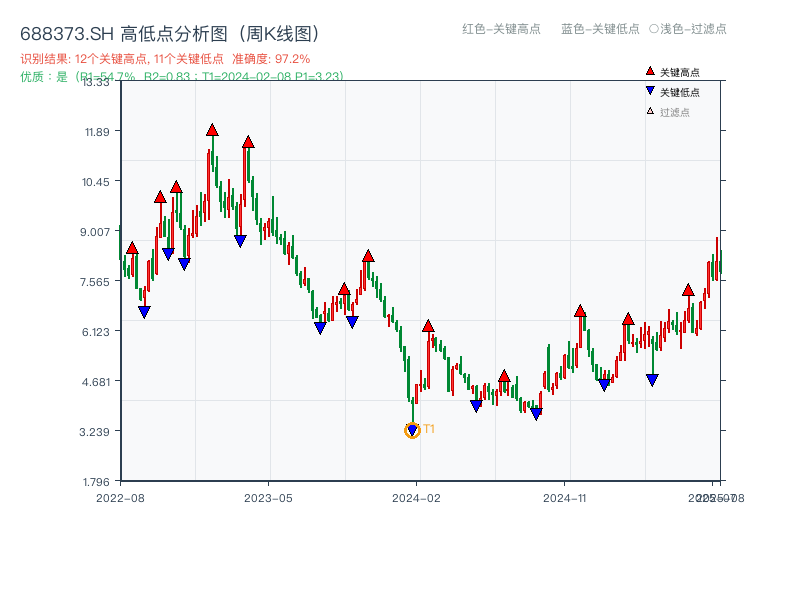This screenshot has height=600, width=800.
Task: Click the 9.007 y-axis label
Action: 95,232
